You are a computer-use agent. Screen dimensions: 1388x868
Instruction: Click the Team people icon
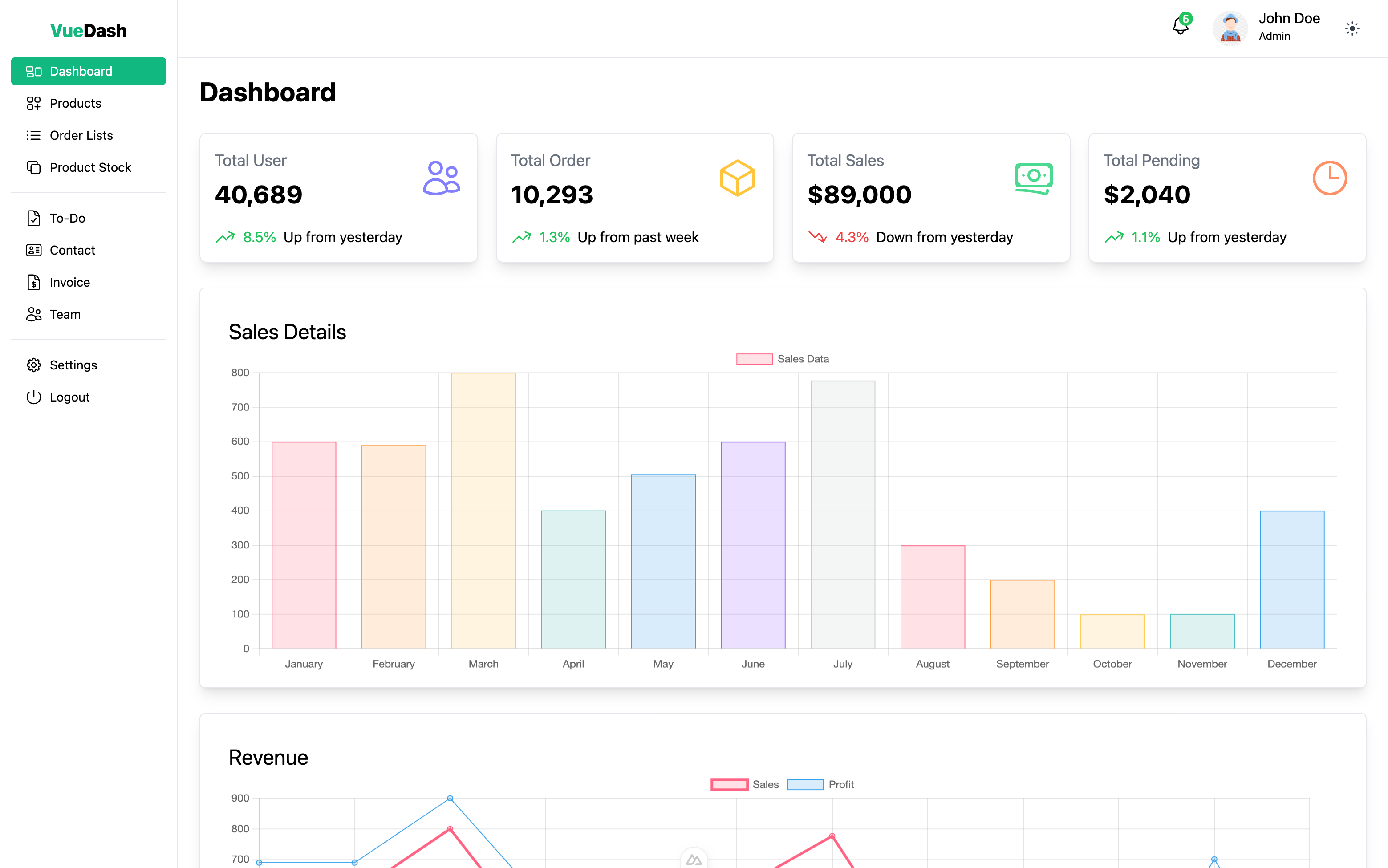pos(34,315)
